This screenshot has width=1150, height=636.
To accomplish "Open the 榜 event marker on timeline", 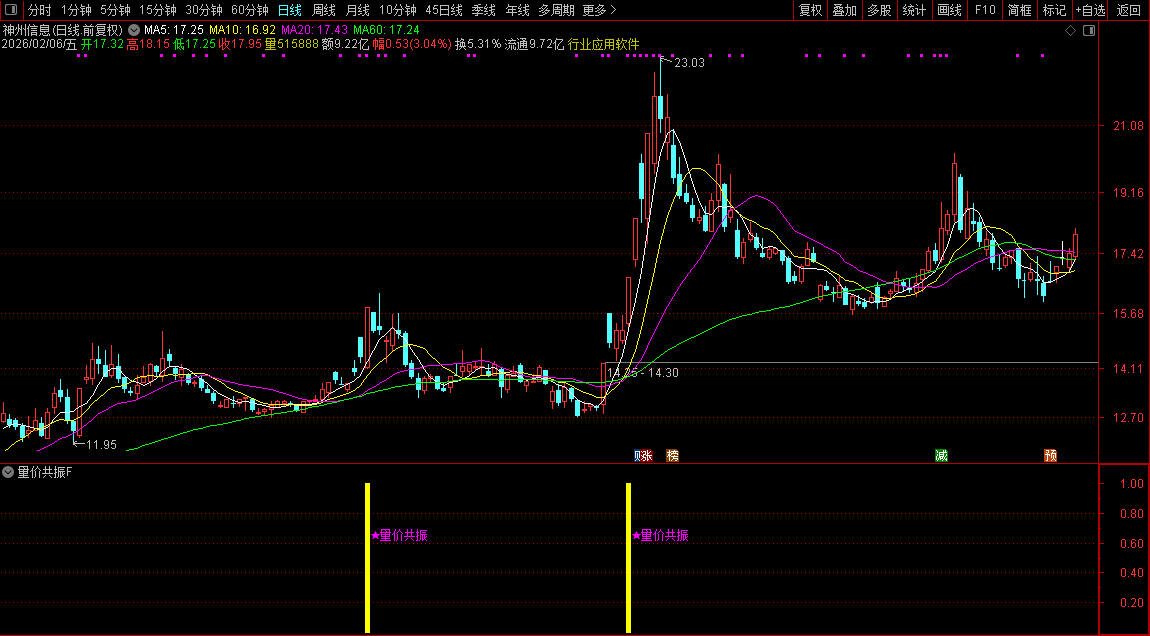I will (x=672, y=456).
